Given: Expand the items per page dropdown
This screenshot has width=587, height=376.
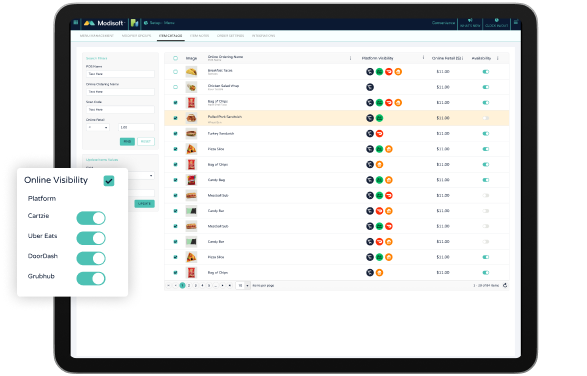Looking at the screenshot, I should pyautogui.click(x=243, y=285).
